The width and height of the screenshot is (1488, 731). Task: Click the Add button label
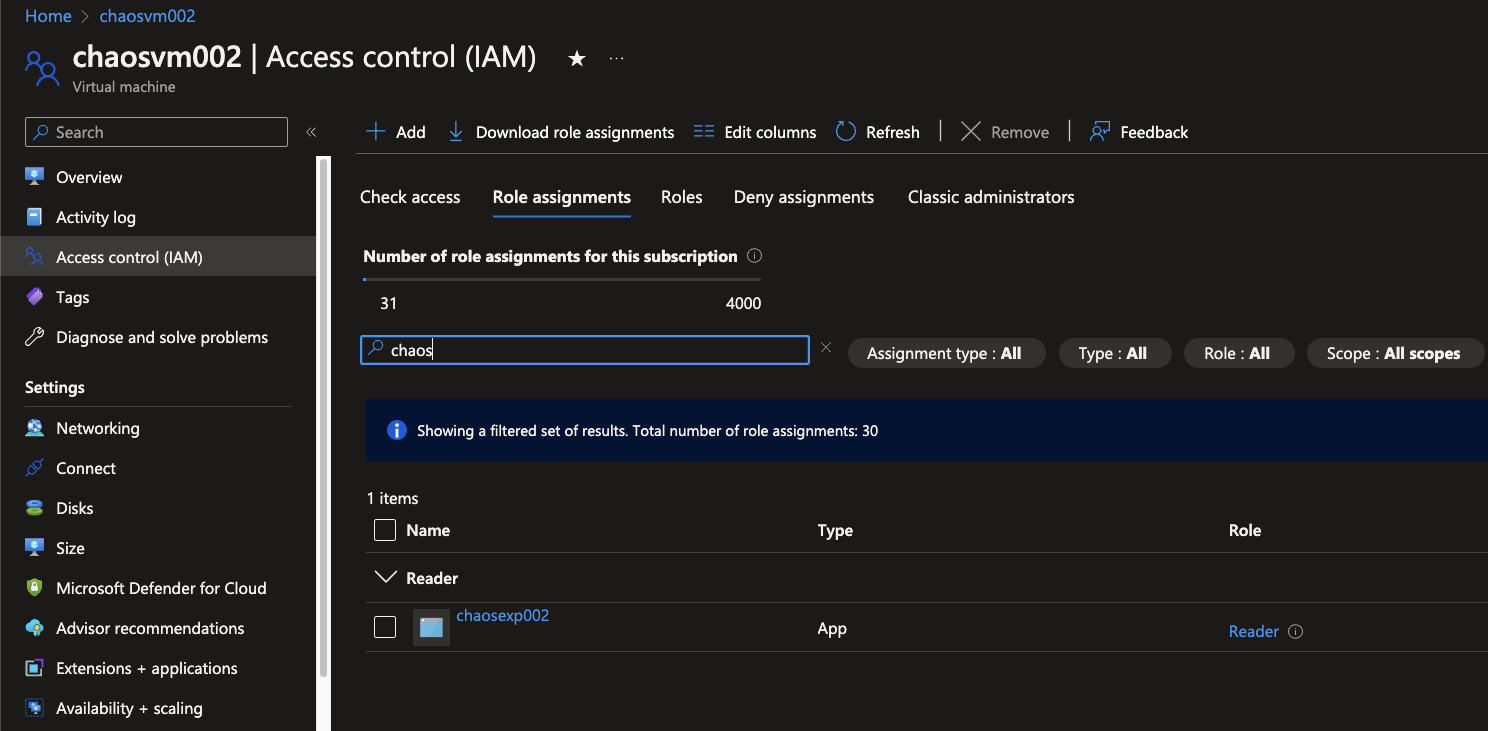tap(411, 132)
